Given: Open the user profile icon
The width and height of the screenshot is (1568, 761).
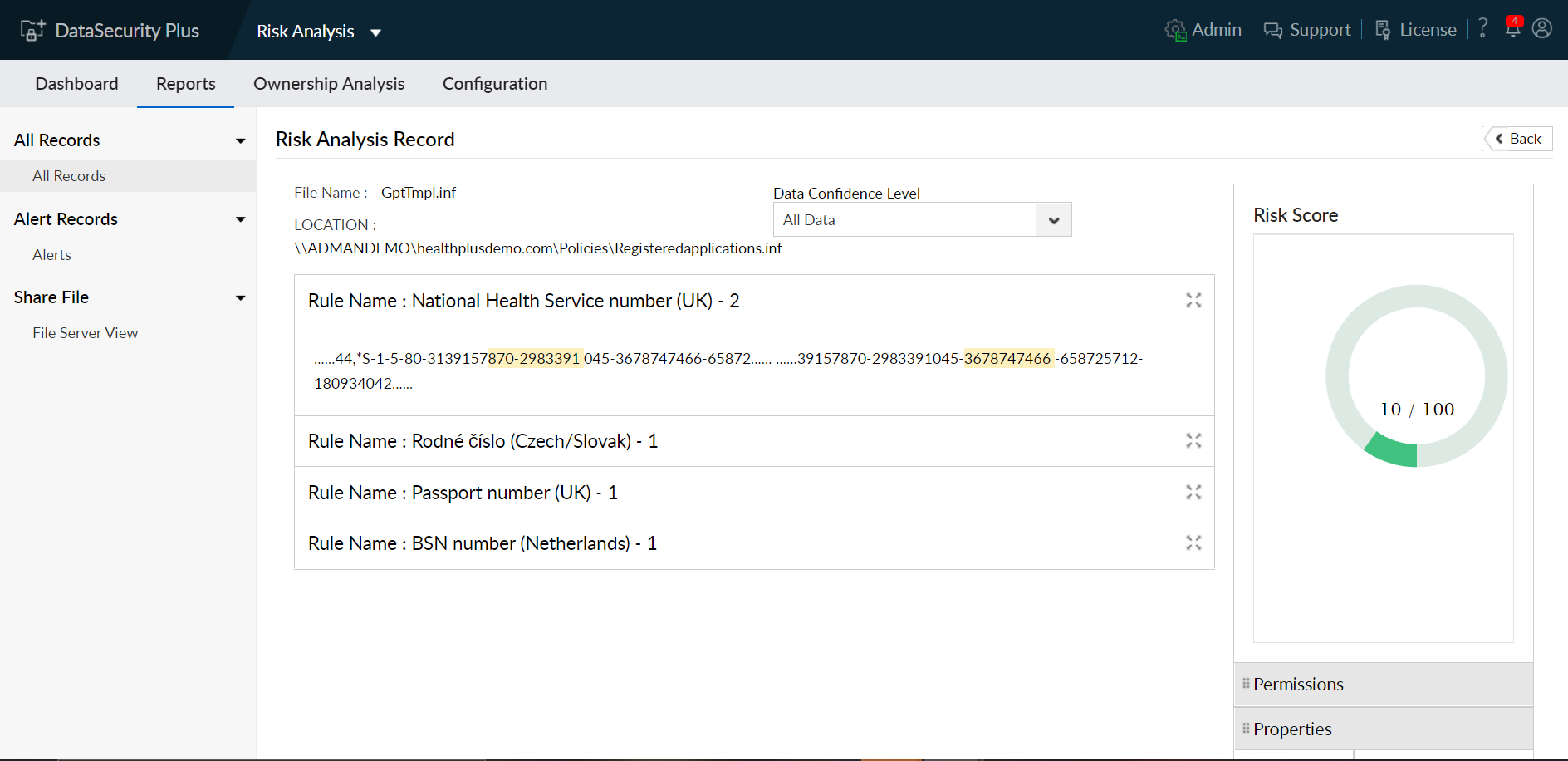Looking at the screenshot, I should tap(1542, 29).
